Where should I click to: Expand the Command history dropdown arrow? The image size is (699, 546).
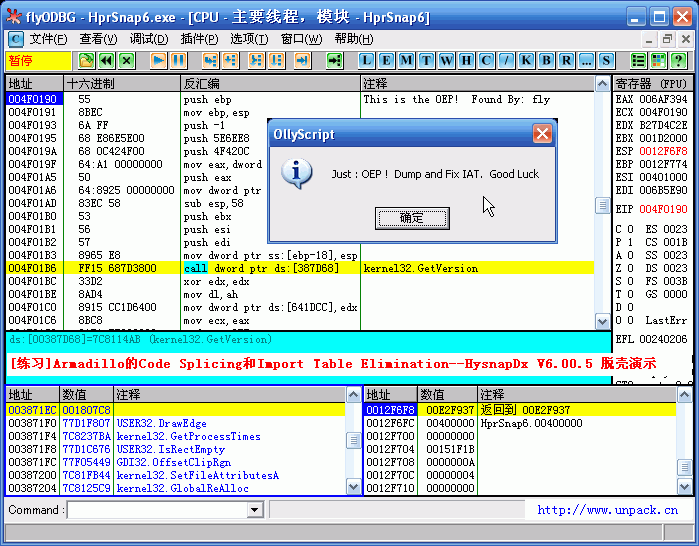255,510
